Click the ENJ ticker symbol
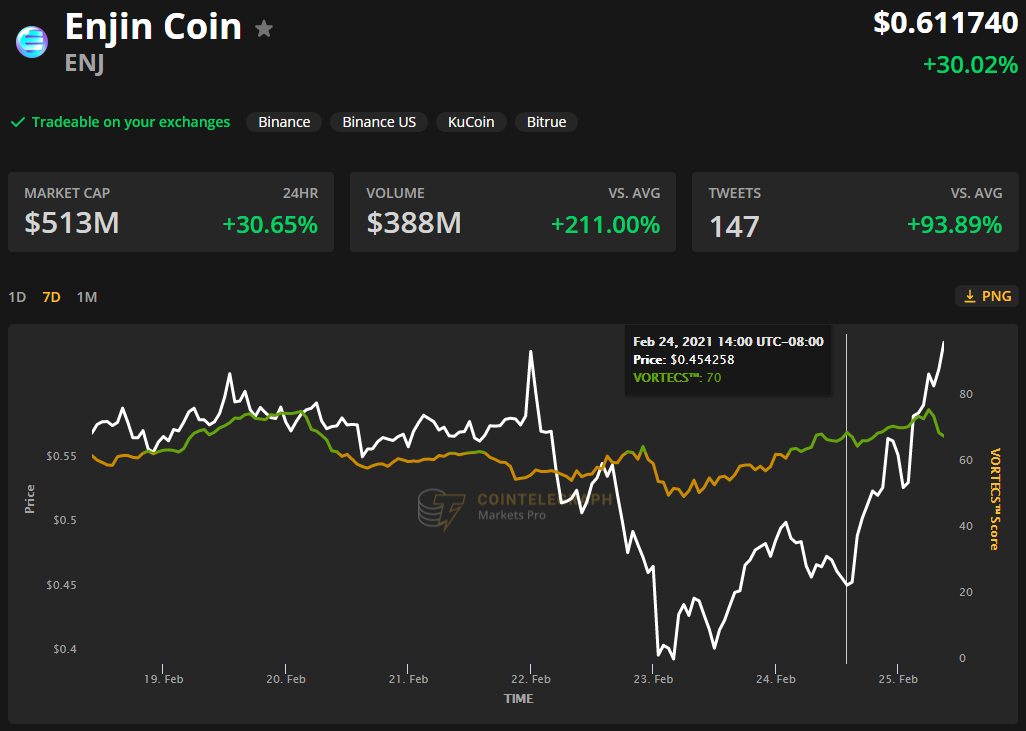 [x=84, y=63]
